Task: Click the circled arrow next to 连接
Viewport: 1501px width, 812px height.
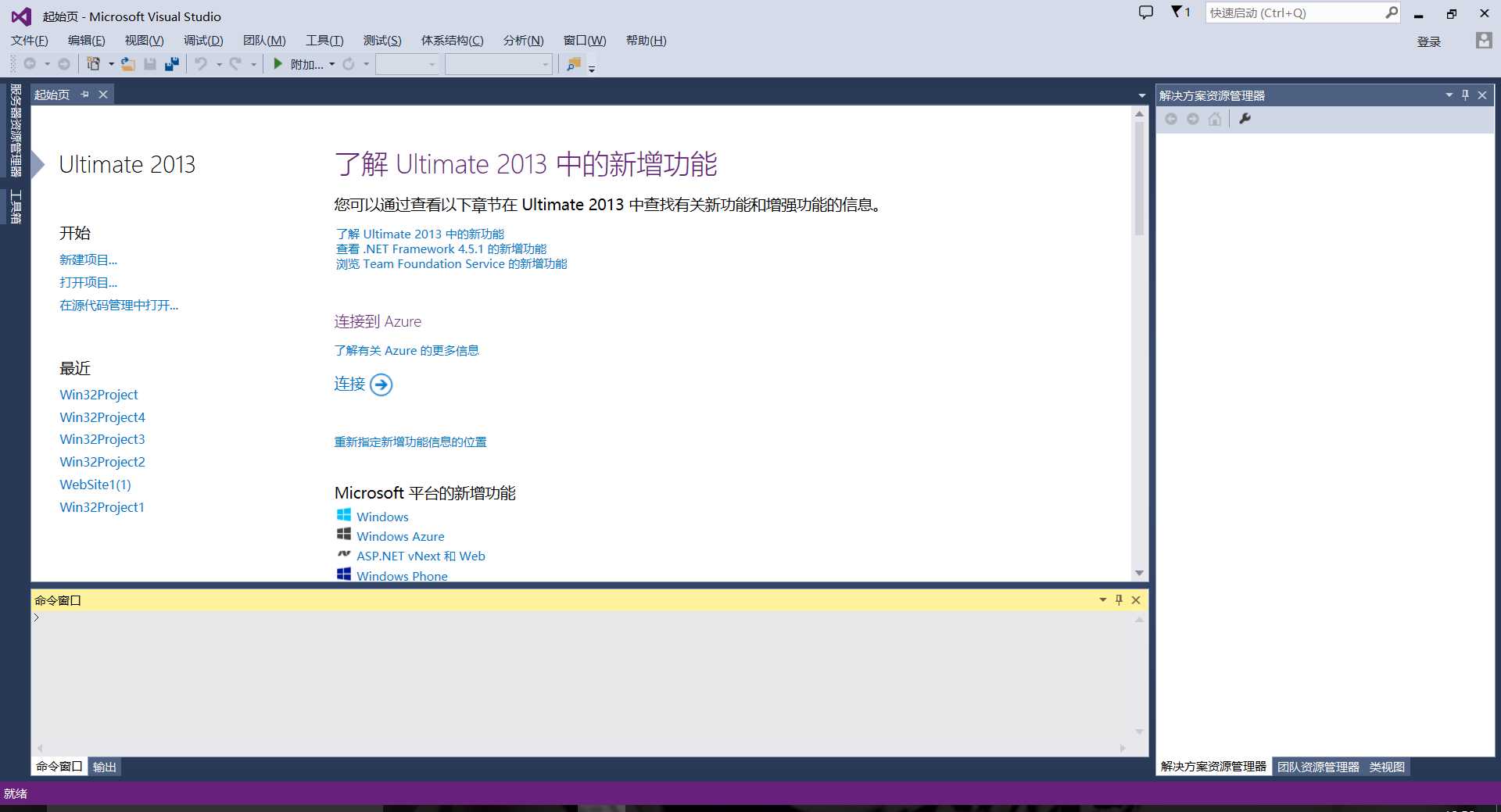Action: coord(381,385)
